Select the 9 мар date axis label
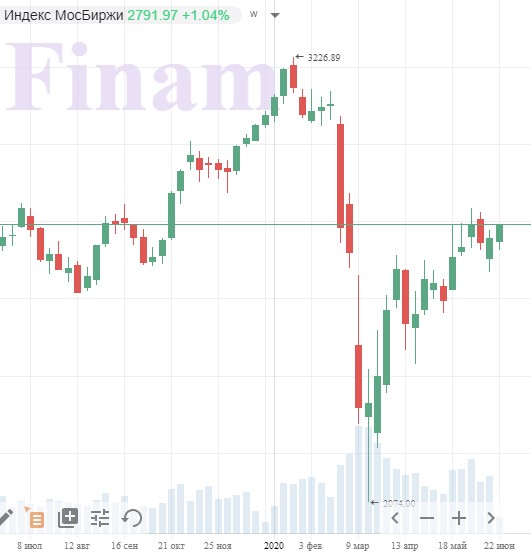The height and width of the screenshot is (558, 531). pos(358,545)
